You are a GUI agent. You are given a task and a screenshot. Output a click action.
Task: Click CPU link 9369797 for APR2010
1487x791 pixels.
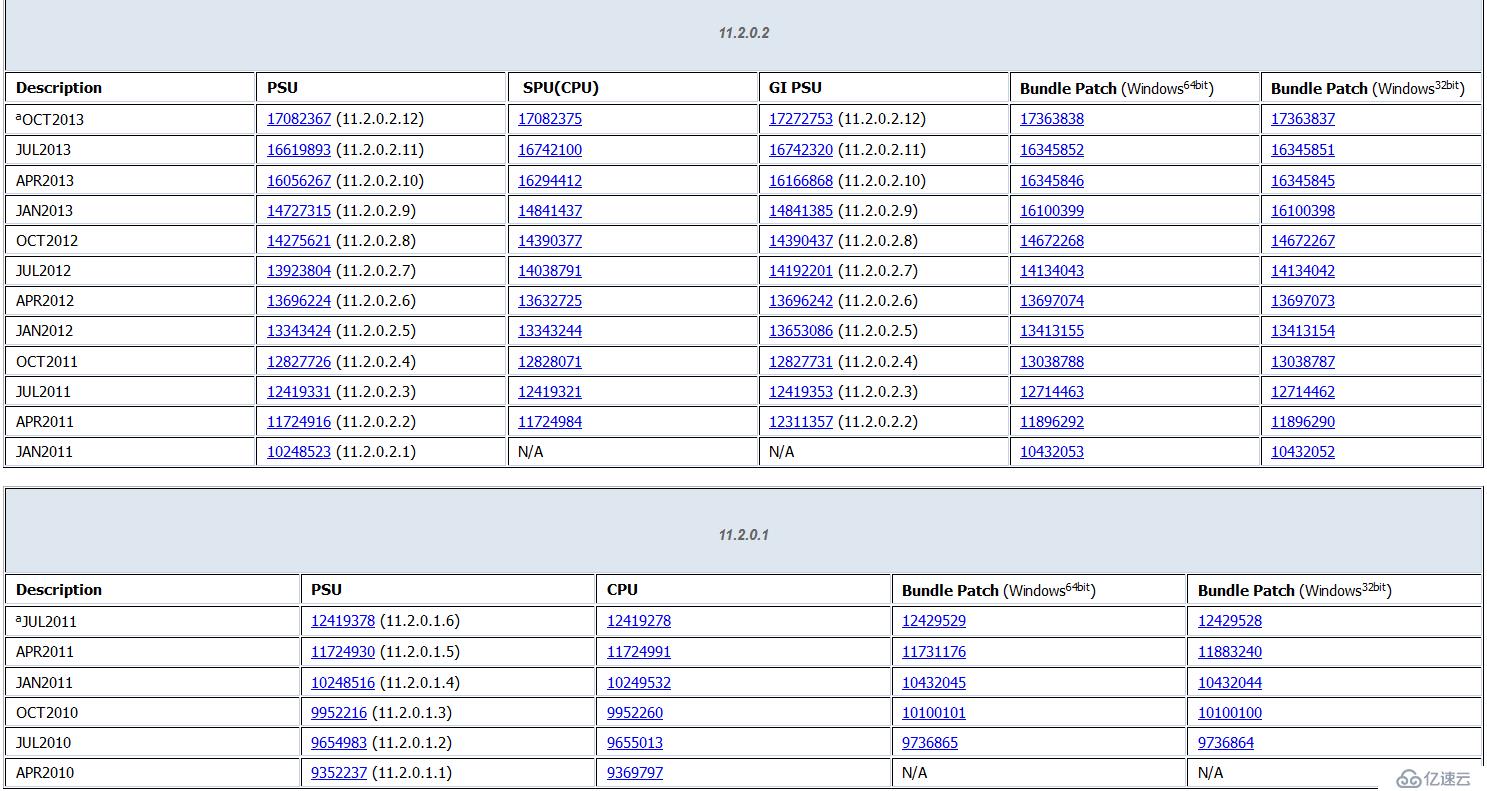pos(635,773)
